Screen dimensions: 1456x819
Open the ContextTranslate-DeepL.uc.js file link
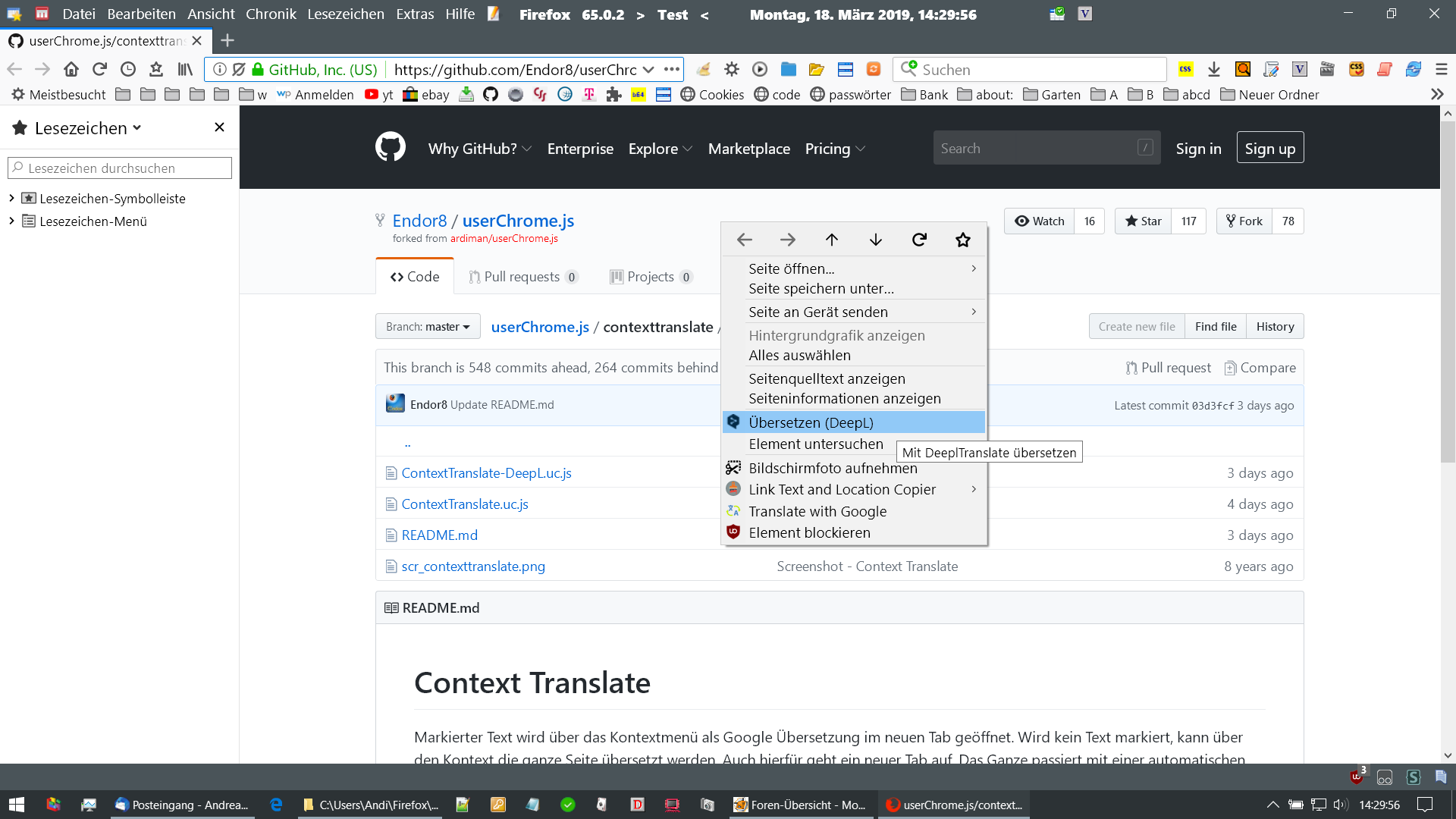[x=486, y=472]
